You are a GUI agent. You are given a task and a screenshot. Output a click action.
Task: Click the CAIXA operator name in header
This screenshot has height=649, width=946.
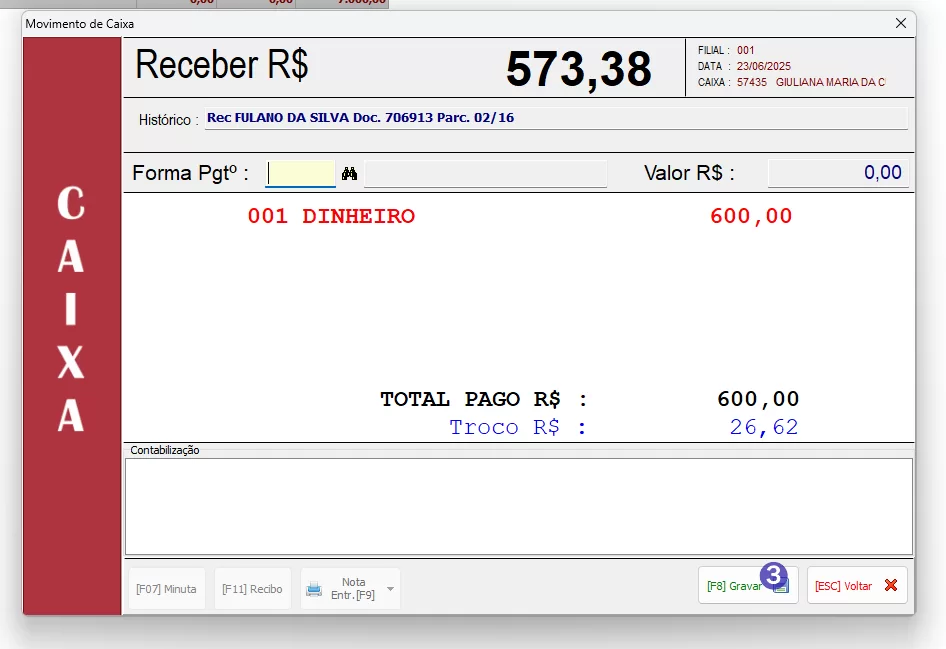830,82
